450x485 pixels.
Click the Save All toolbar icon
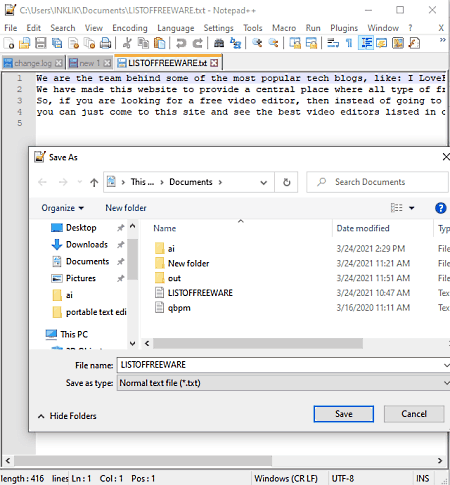57,43
